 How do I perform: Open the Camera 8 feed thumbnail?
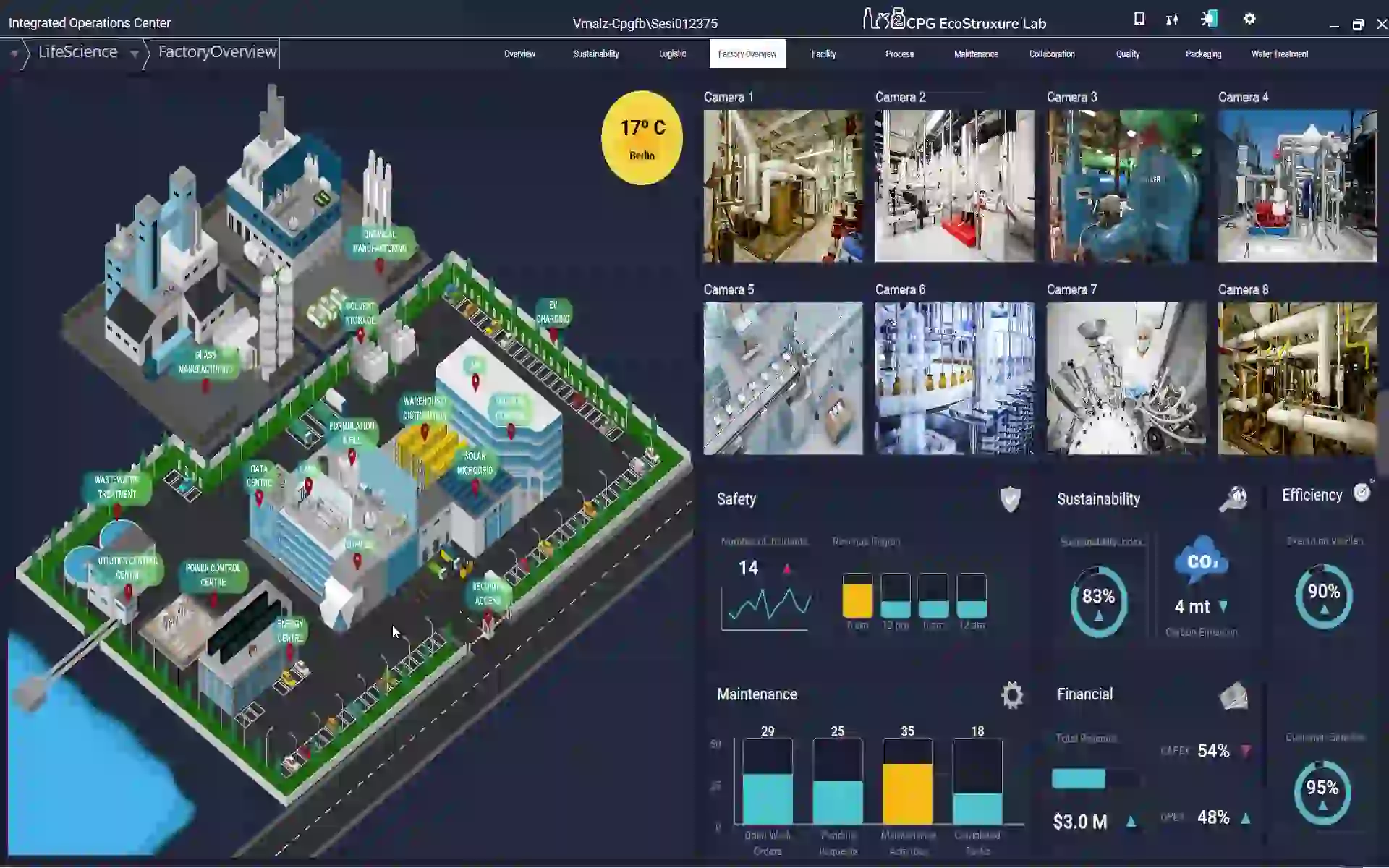click(1297, 378)
